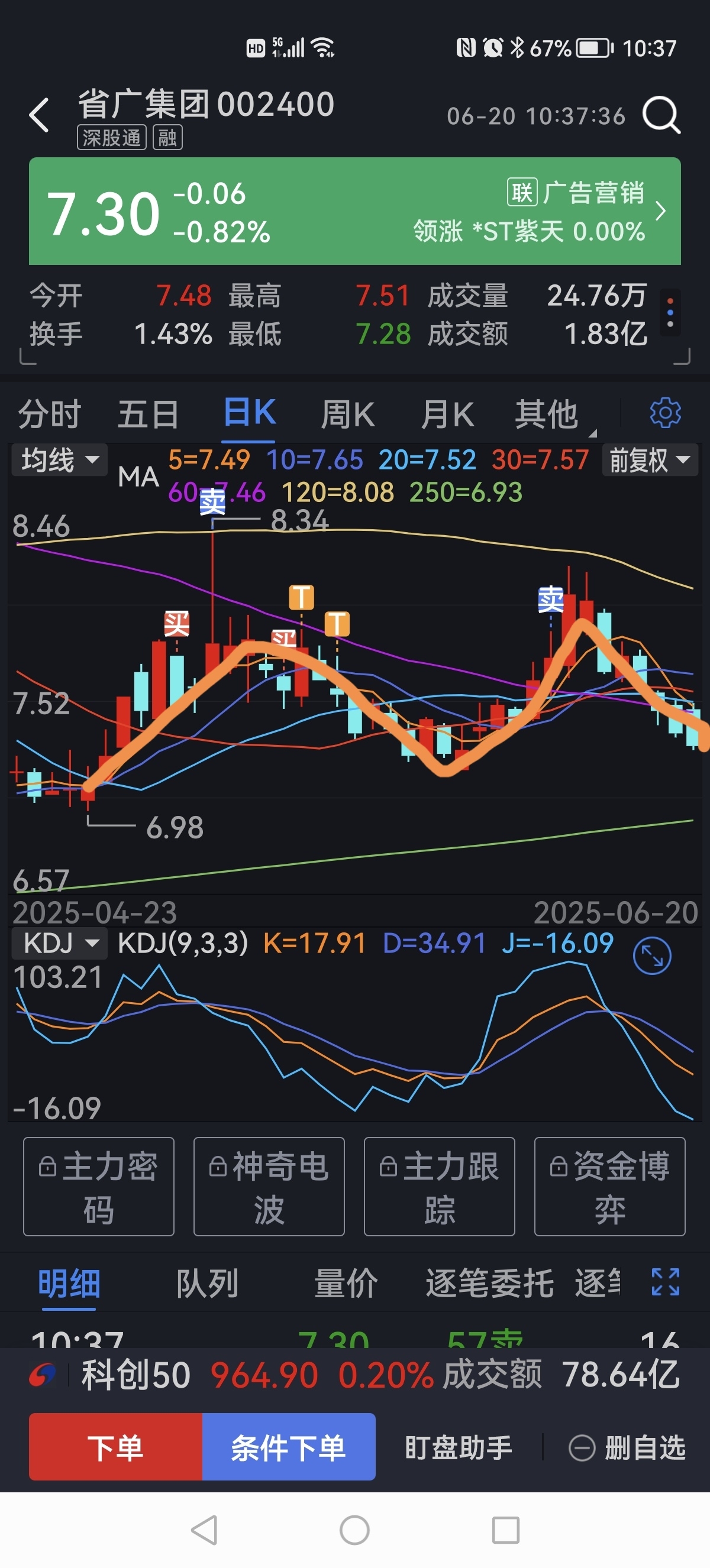This screenshot has width=710, height=1568.
Task: Tap the MA 30=7.57 value
Action: (540, 460)
